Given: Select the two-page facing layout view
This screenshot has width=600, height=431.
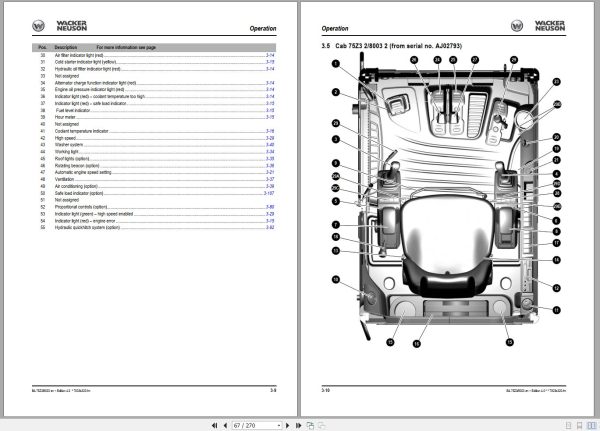Looking at the screenshot, I should [592, 425].
